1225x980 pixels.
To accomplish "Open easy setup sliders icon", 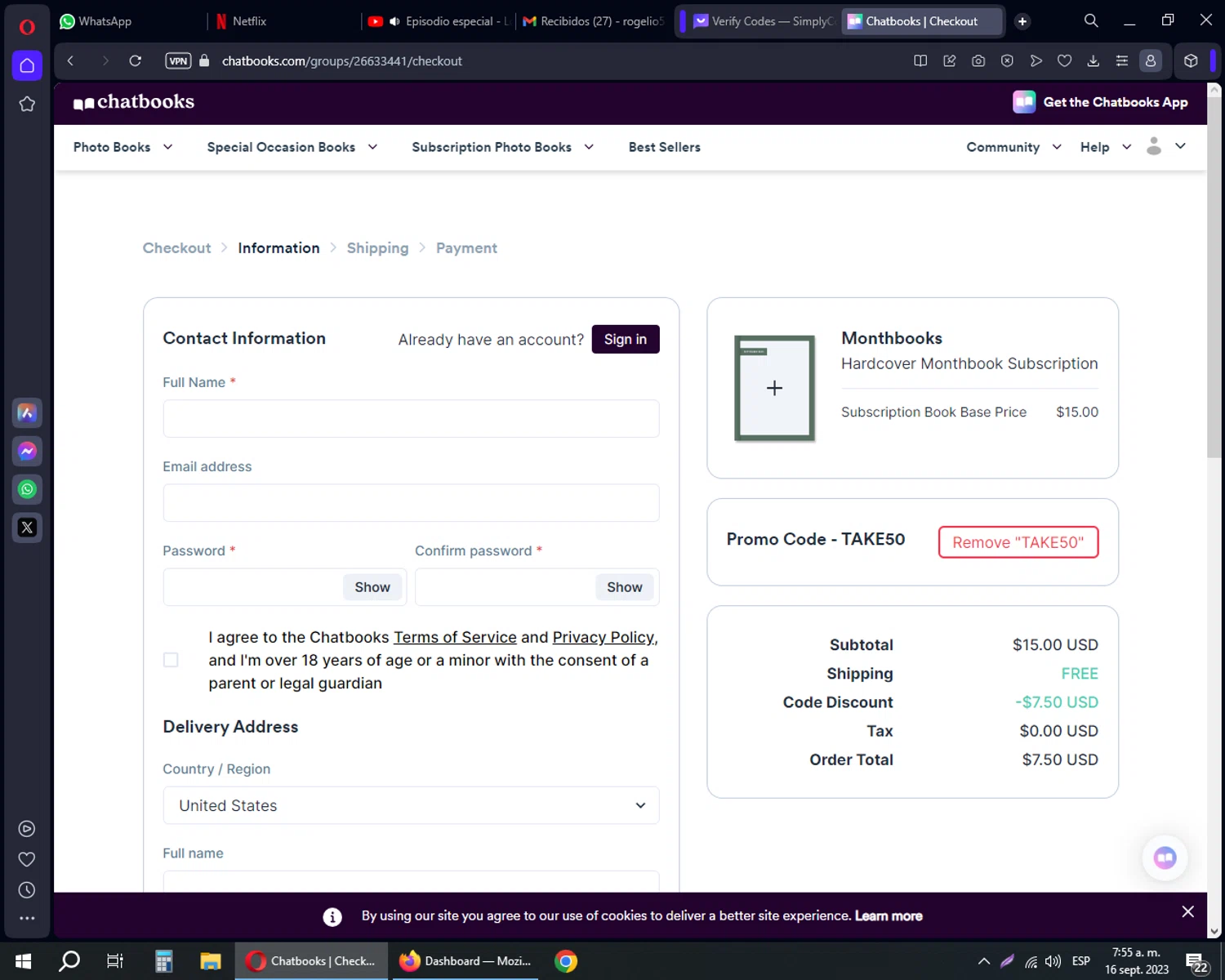I will [1121, 60].
